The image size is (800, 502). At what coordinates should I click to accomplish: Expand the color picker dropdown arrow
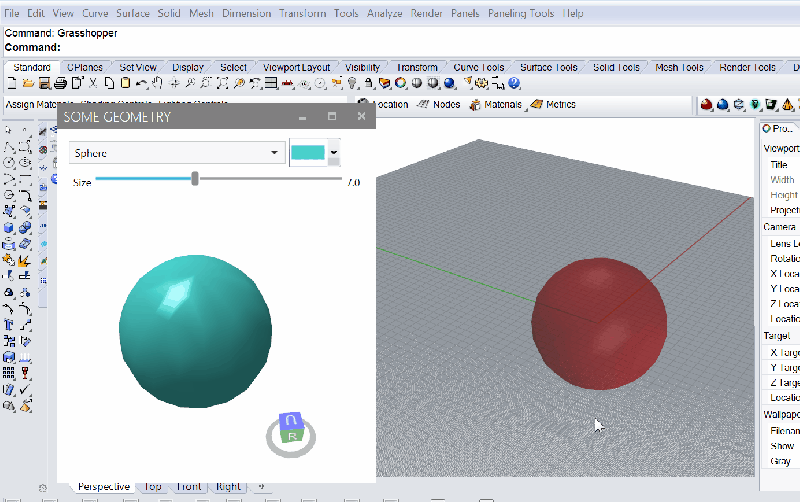click(x=334, y=152)
